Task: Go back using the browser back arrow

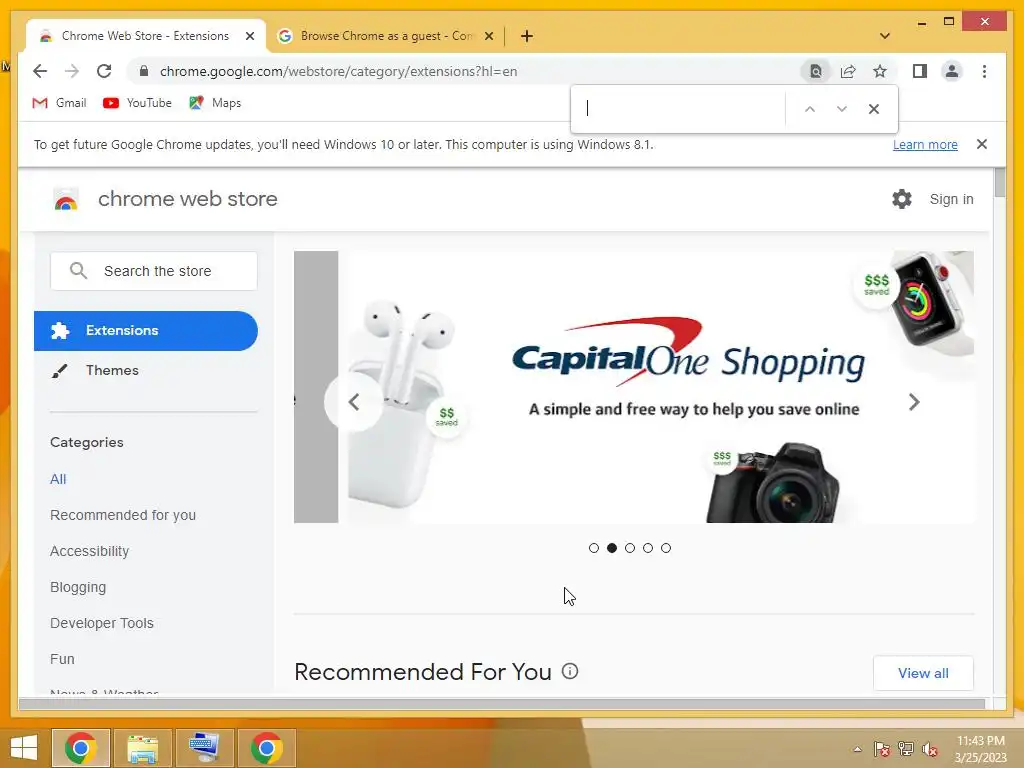Action: pos(40,71)
